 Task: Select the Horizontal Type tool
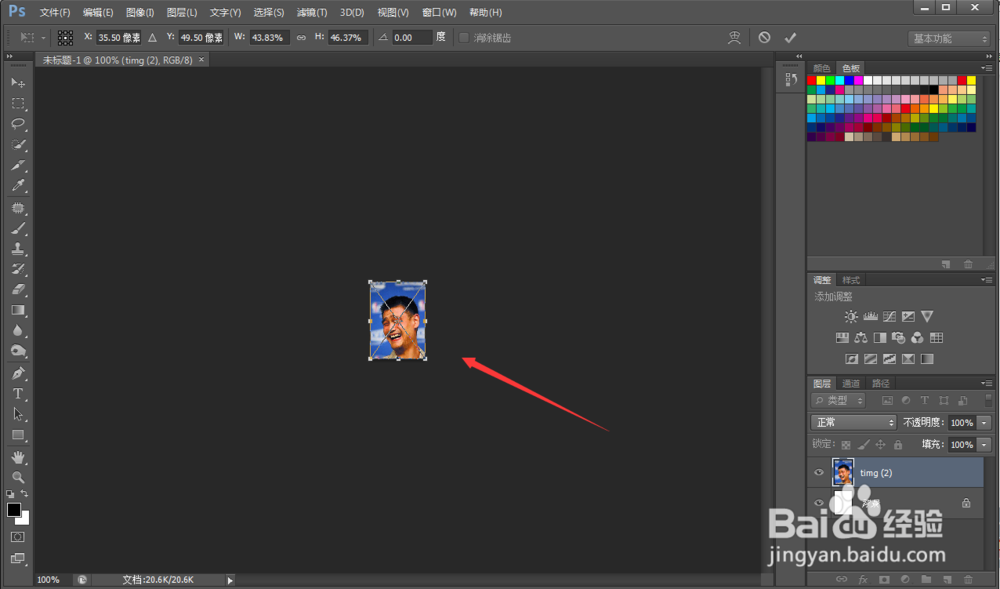point(18,394)
